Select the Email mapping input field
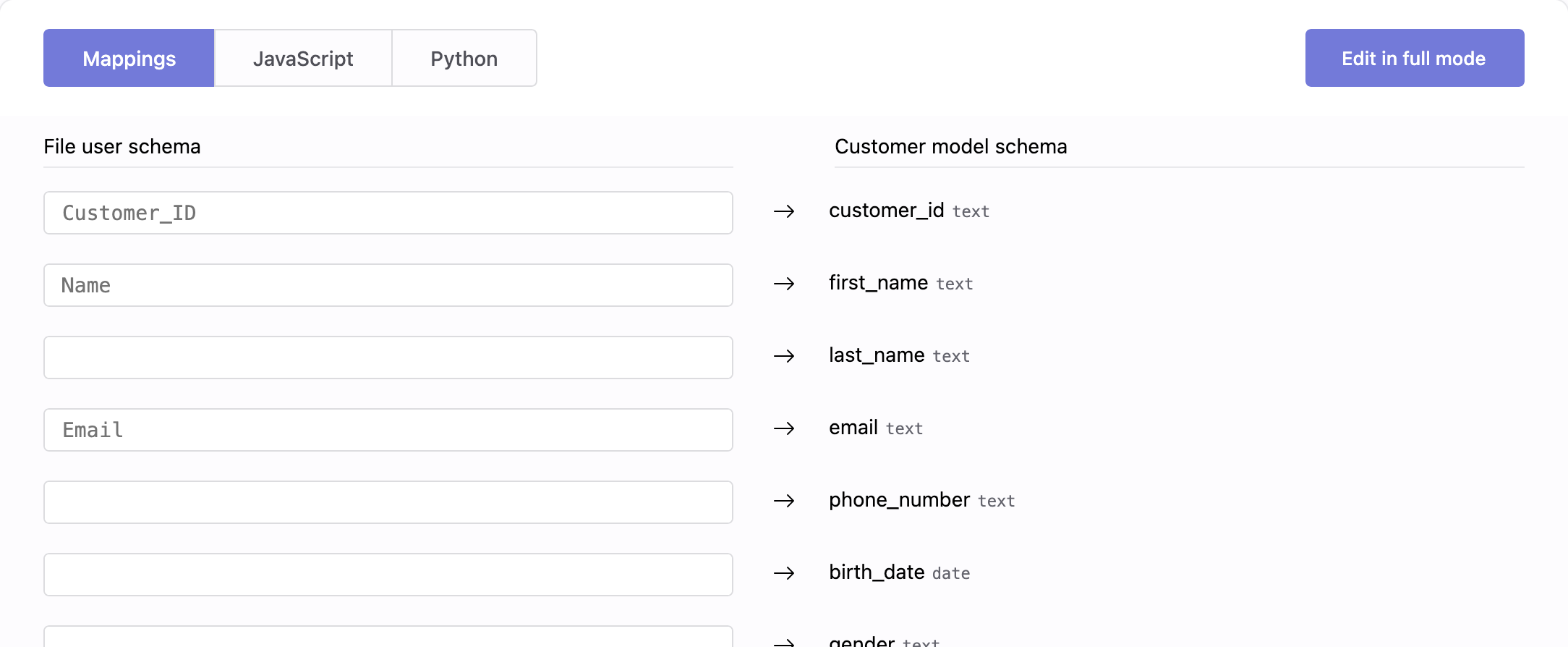Screen dimensions: 1568x647 point(388,430)
